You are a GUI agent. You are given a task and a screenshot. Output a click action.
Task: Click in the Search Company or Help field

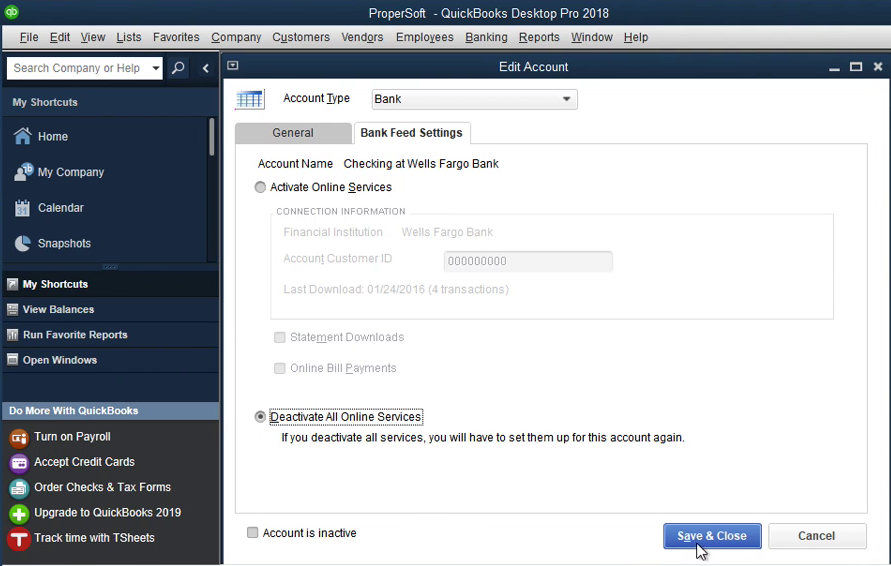[x=78, y=68]
